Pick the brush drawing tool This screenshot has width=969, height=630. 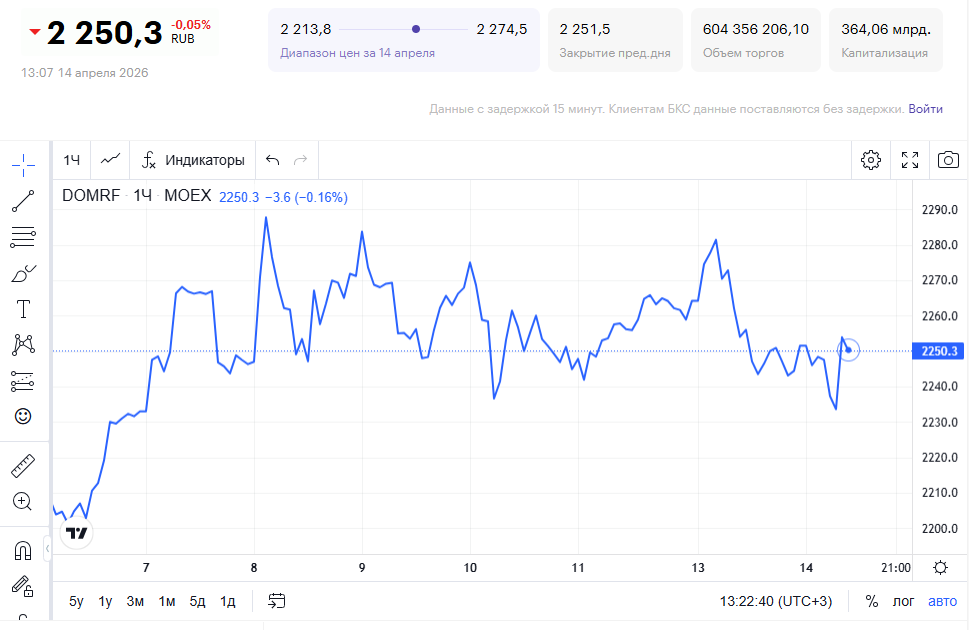coord(22,272)
